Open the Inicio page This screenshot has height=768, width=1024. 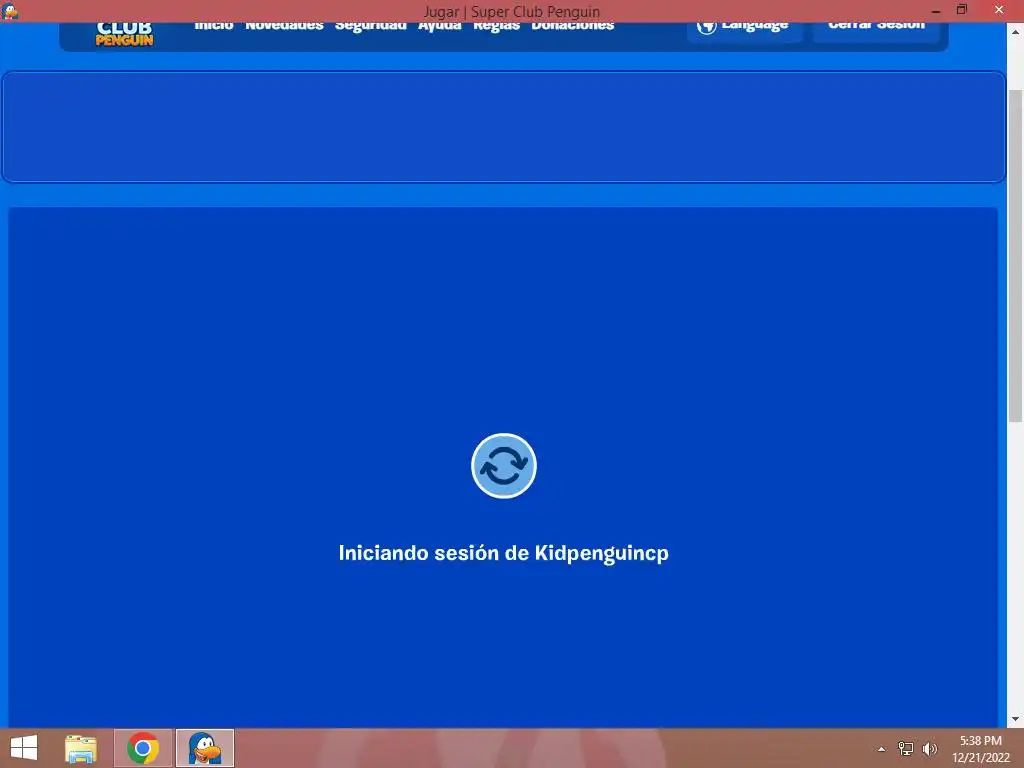point(214,27)
